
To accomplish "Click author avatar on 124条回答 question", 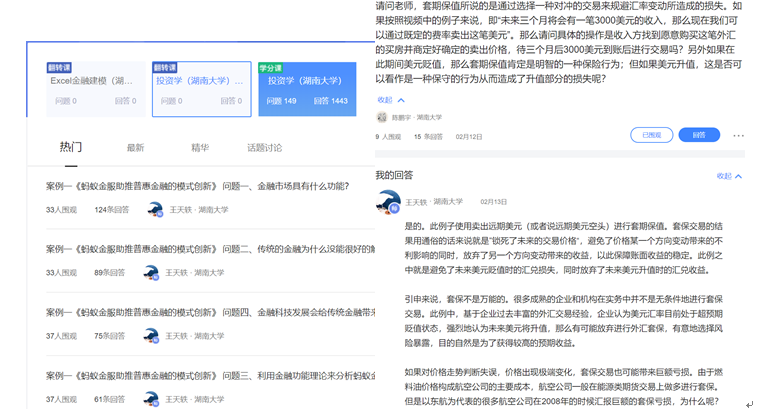I will pyautogui.click(x=154, y=210).
